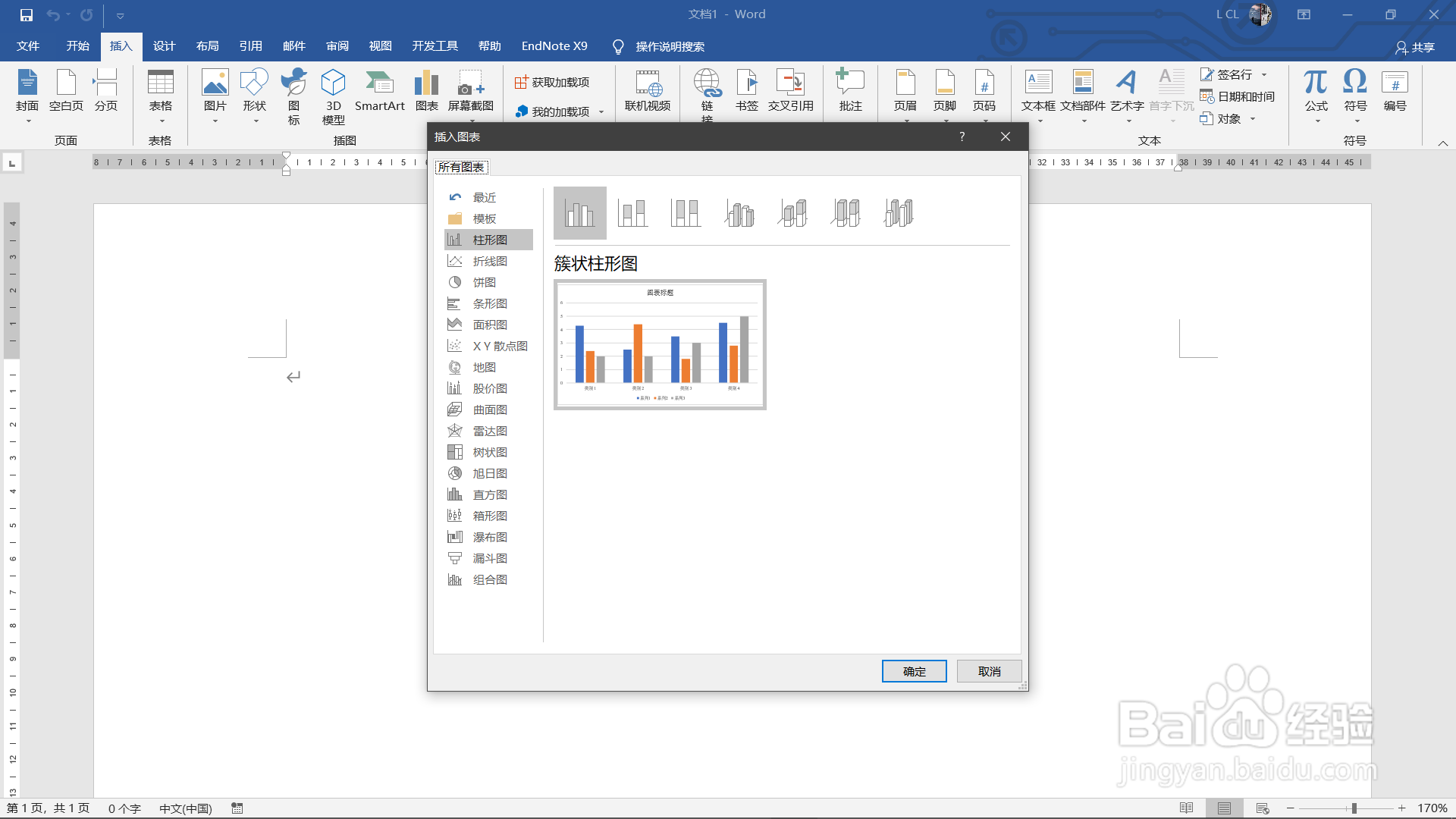Select Pie chart type in the list

pyautogui.click(x=484, y=282)
